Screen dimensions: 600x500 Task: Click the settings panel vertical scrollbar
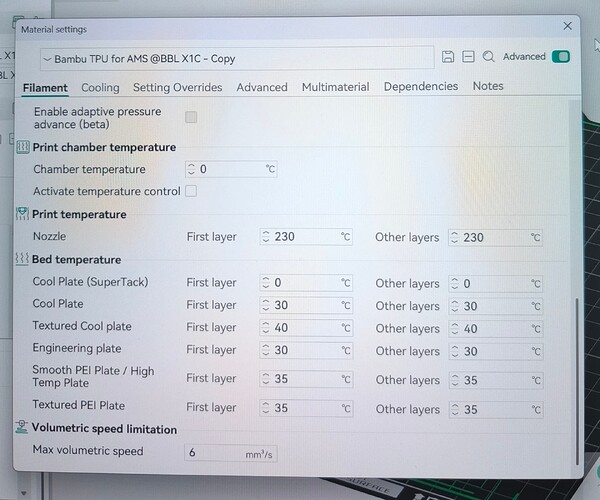pos(577,381)
